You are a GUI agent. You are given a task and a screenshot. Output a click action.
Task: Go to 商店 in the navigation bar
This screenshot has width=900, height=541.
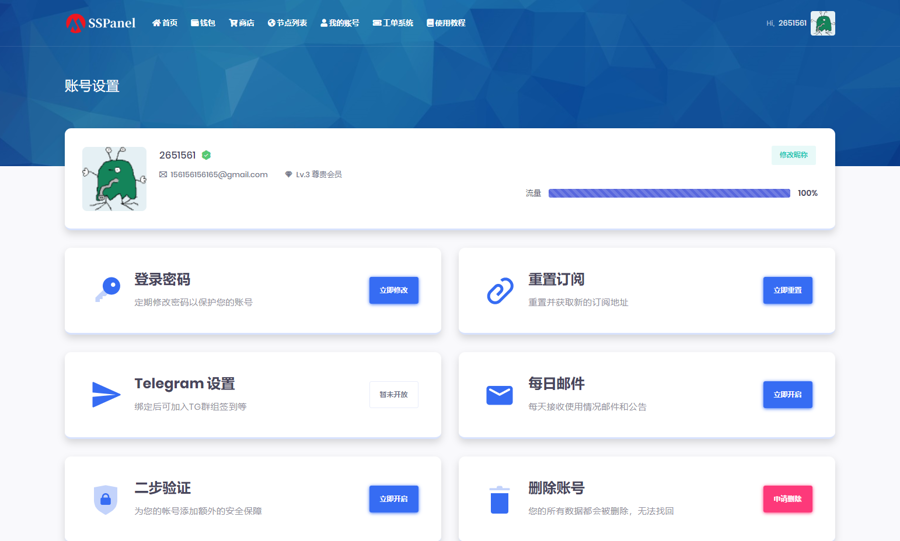(242, 23)
